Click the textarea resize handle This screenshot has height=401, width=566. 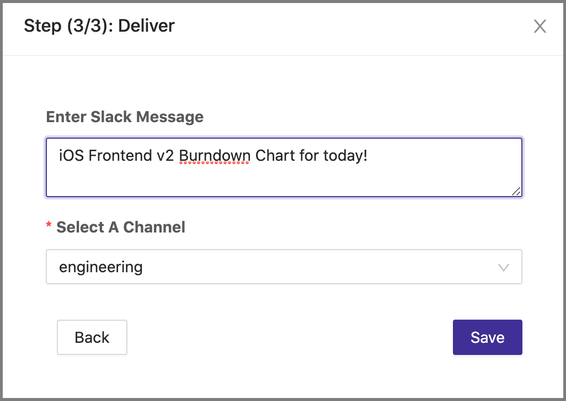[516, 191]
